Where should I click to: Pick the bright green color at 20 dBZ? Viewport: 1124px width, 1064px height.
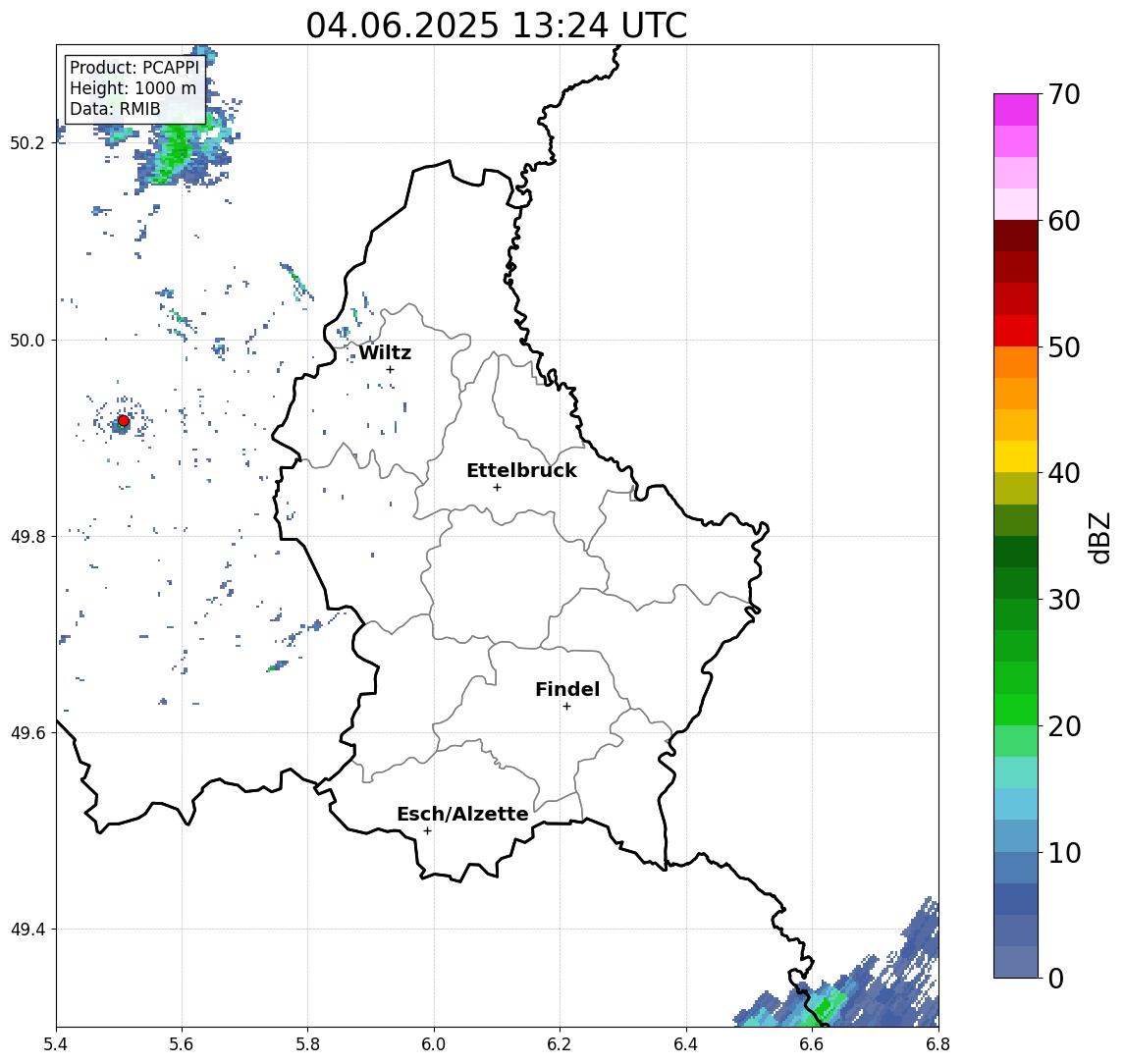(1016, 710)
